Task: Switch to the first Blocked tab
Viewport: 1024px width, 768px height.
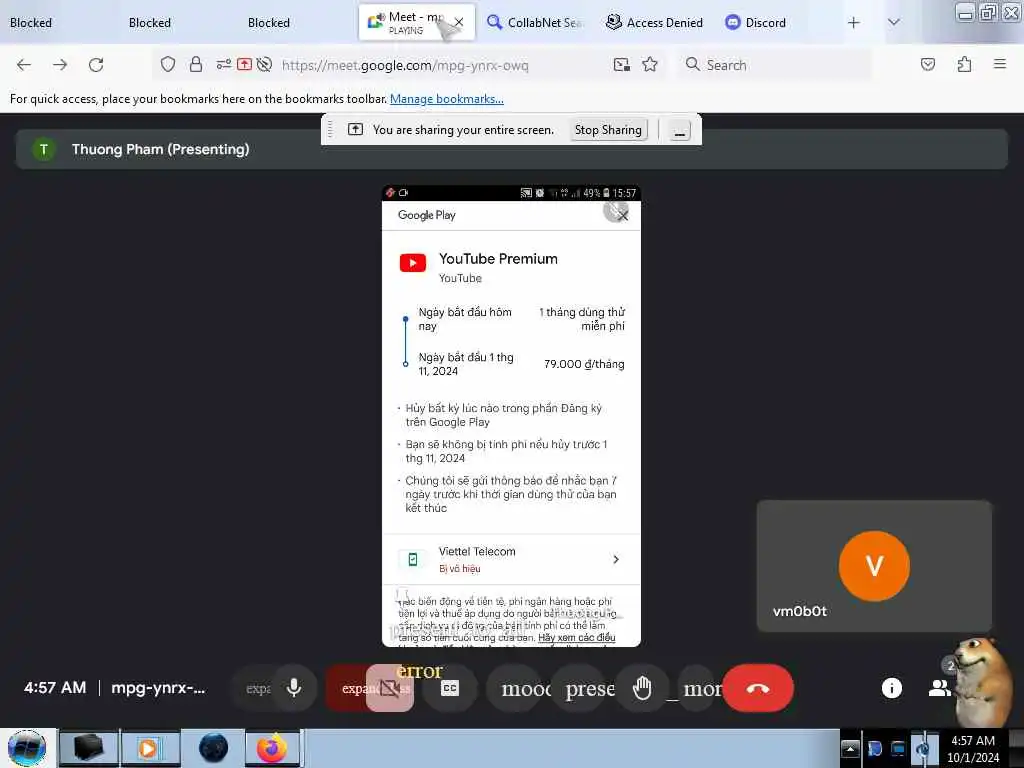Action: 31,23
